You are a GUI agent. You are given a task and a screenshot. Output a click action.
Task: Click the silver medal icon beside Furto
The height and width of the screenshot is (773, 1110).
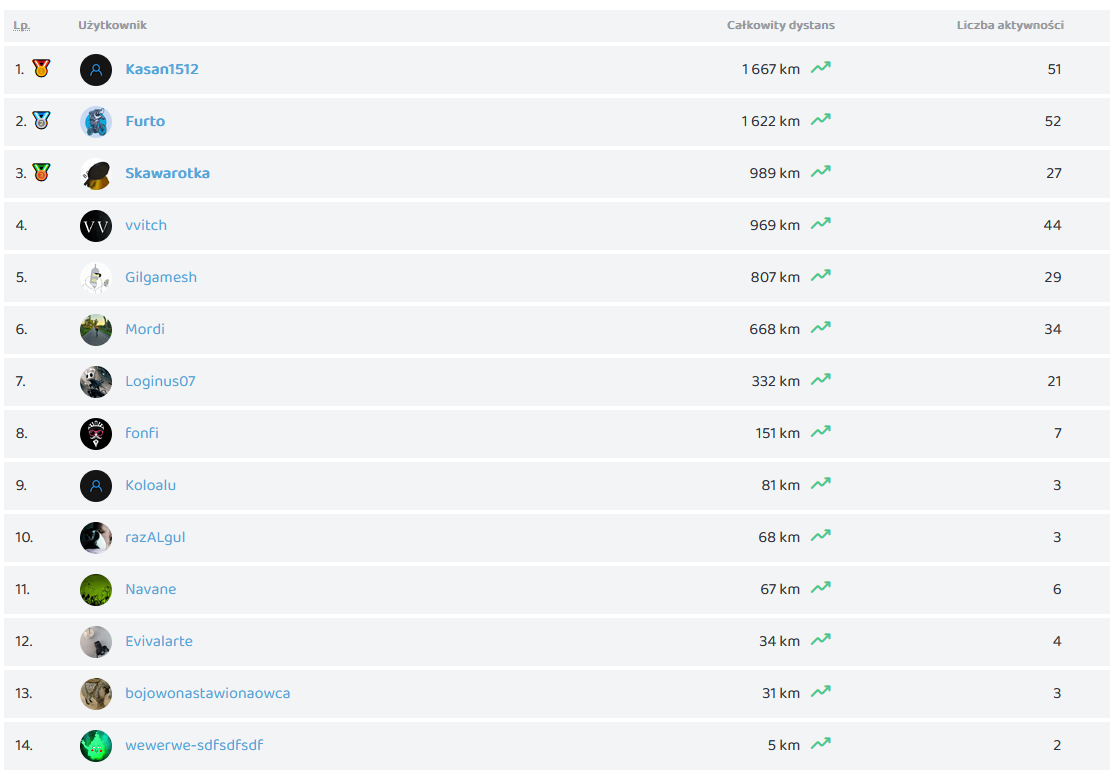coord(41,121)
